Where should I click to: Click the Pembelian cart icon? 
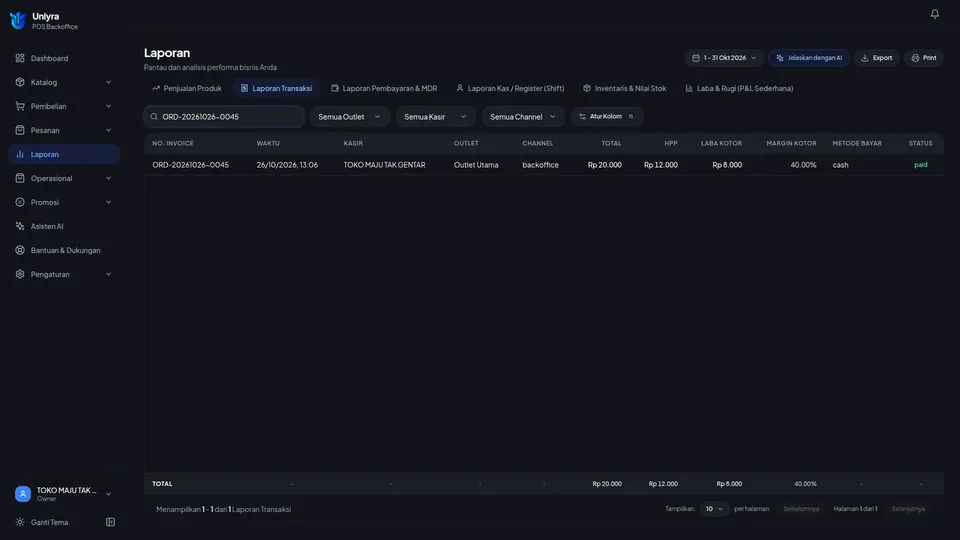(x=20, y=106)
